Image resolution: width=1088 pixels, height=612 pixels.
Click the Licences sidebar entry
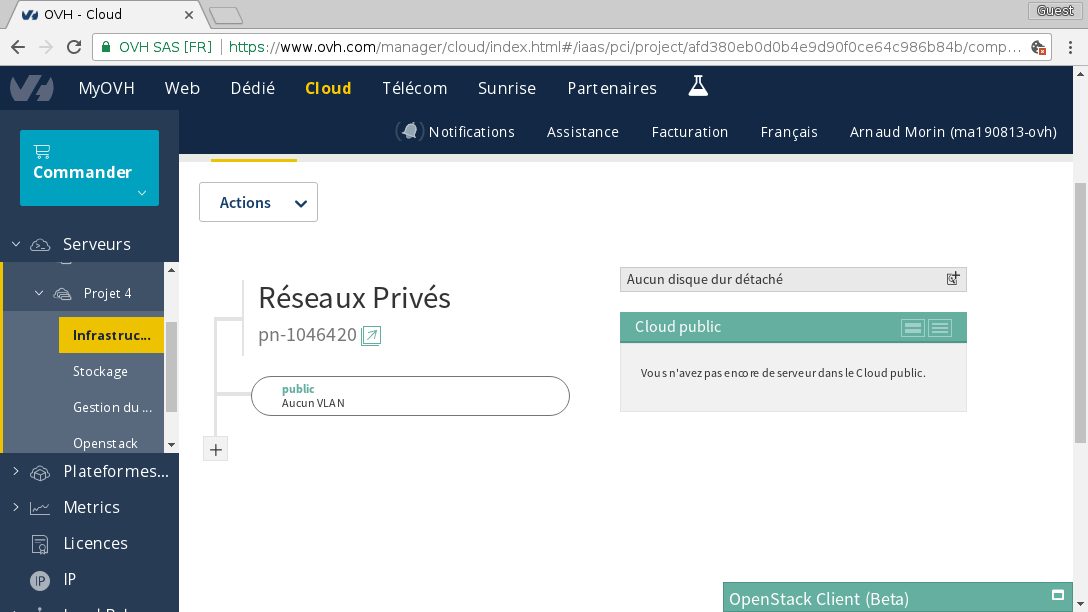pyautogui.click(x=95, y=543)
